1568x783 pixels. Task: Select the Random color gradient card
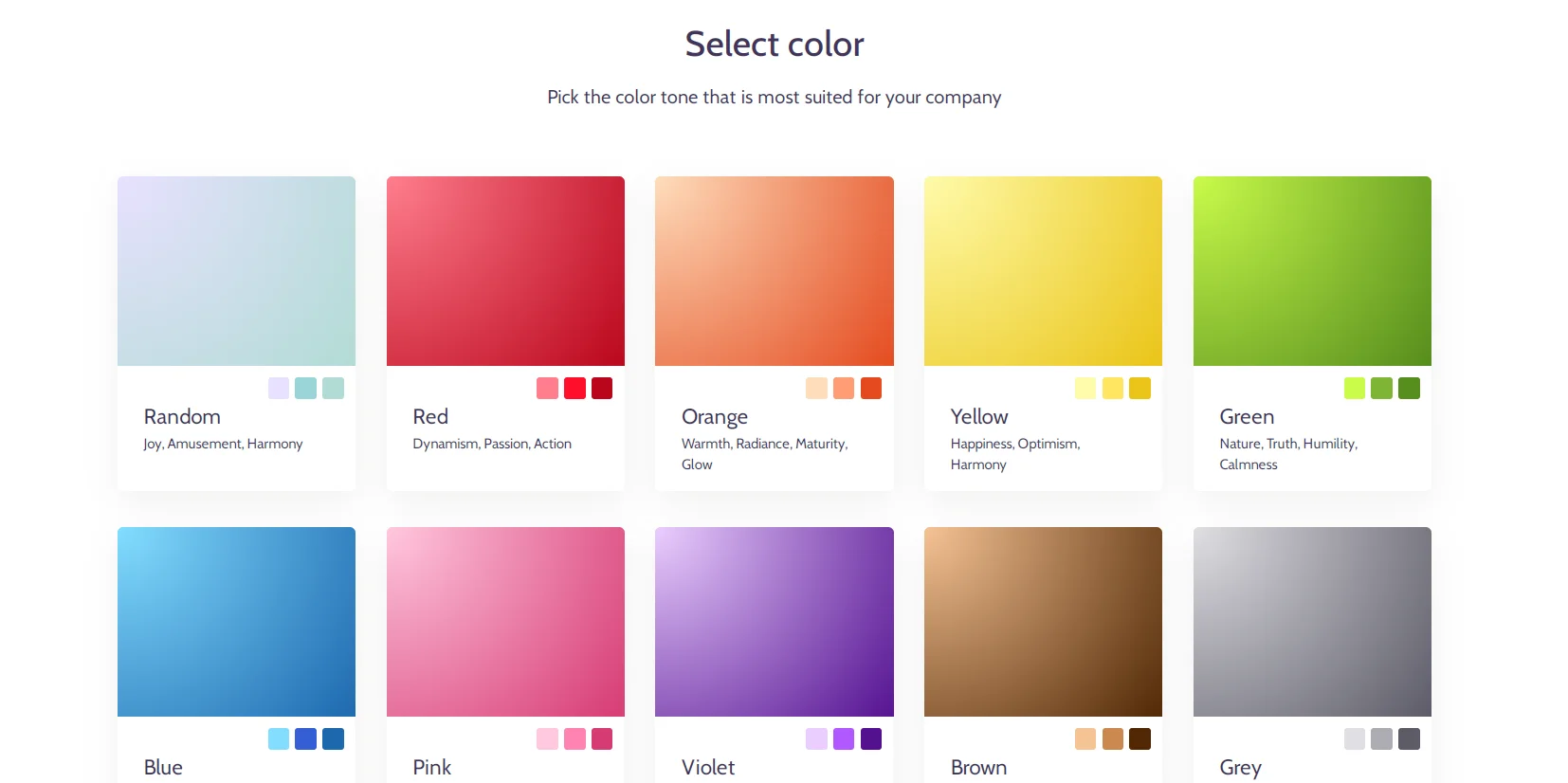click(236, 271)
